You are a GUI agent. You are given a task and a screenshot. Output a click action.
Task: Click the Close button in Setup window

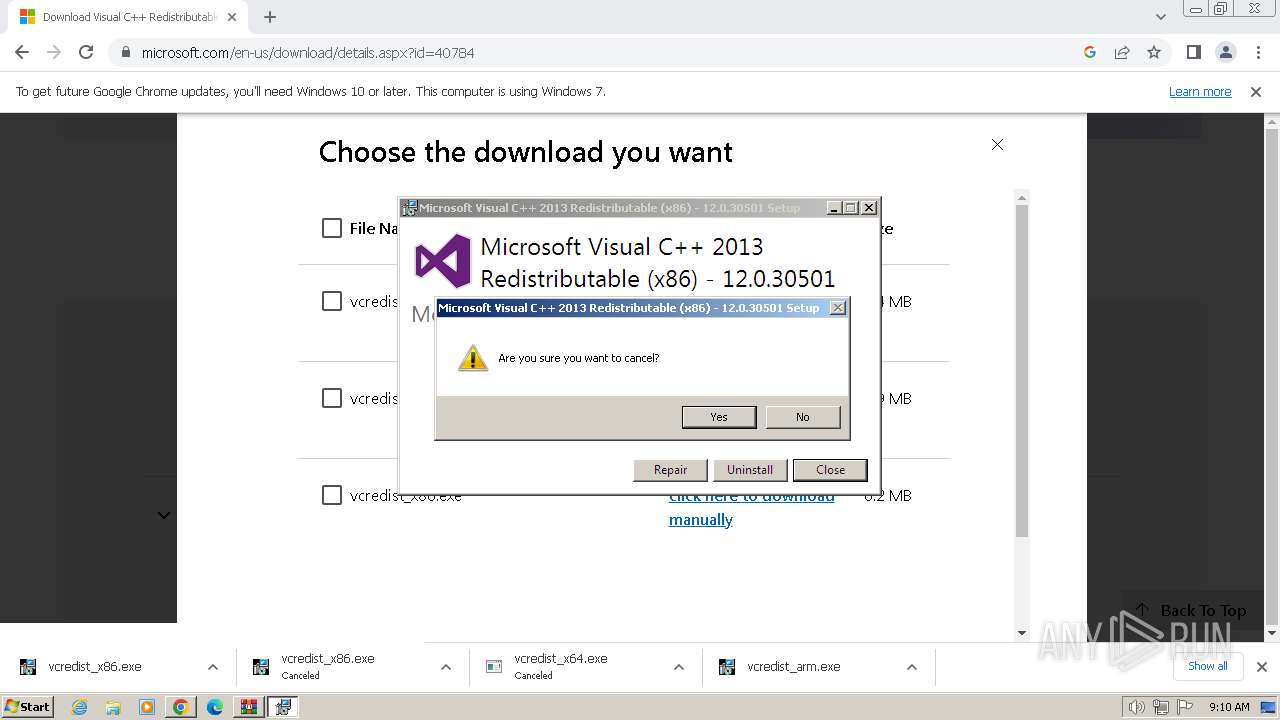830,470
